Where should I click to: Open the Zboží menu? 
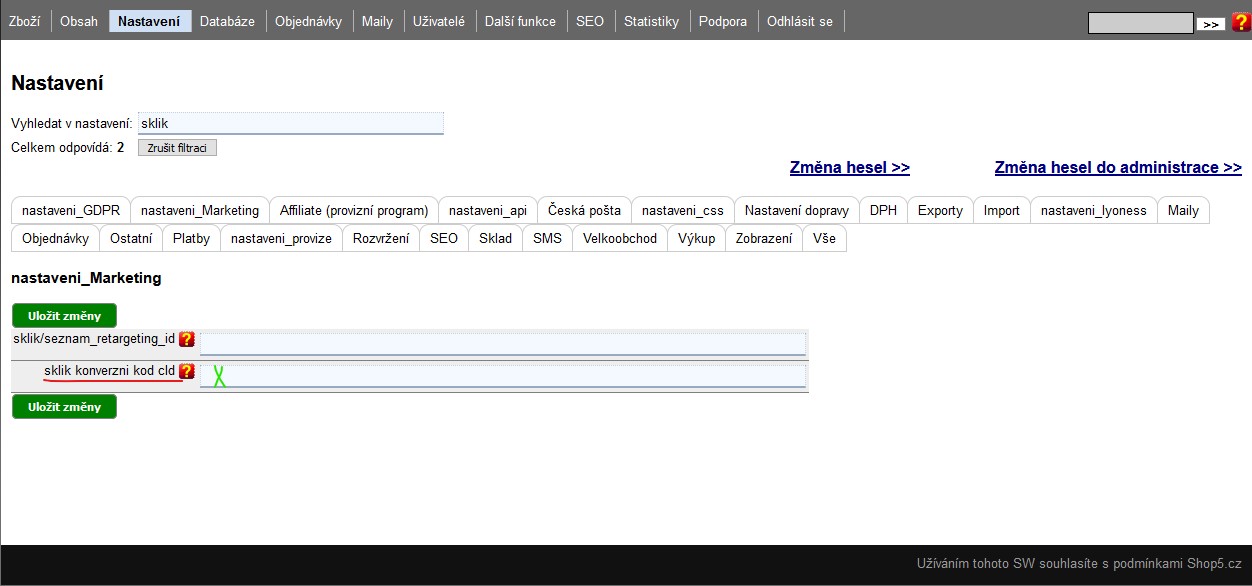[24, 21]
